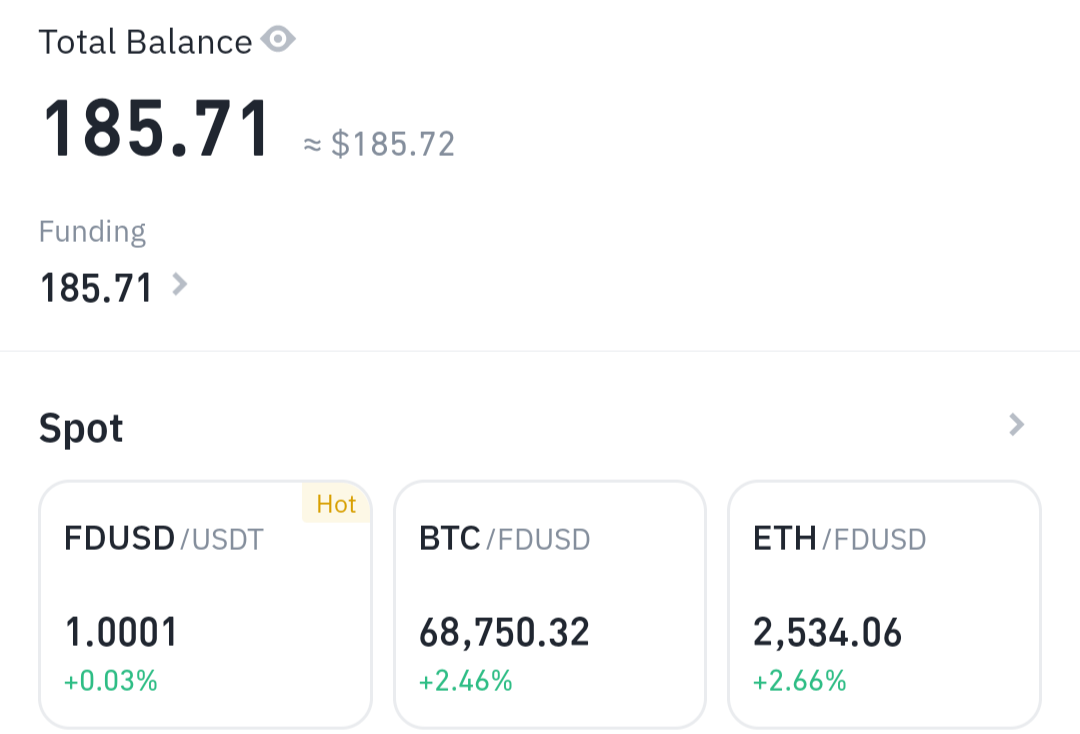Click the Total Balance label
Image resolution: width=1080 pixels, height=734 pixels.
pyautogui.click(x=144, y=40)
